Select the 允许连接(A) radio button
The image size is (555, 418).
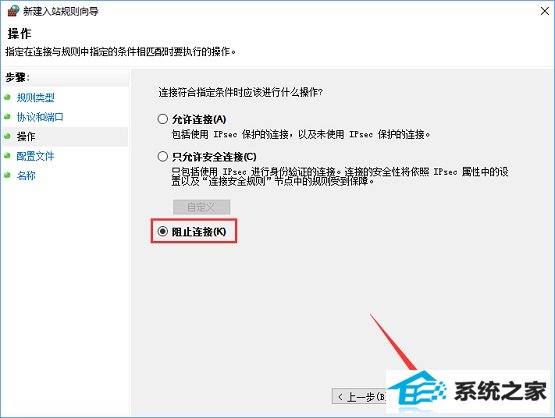tap(162, 119)
